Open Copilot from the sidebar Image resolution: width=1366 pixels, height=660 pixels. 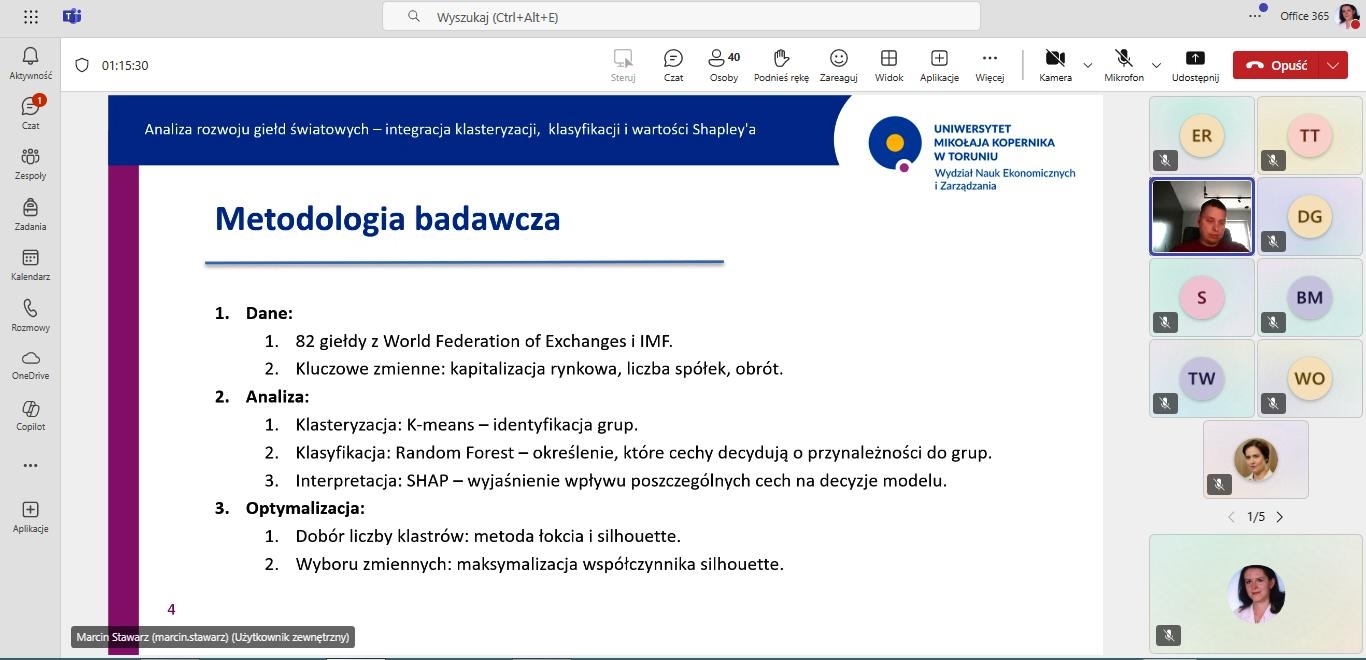coord(30,415)
